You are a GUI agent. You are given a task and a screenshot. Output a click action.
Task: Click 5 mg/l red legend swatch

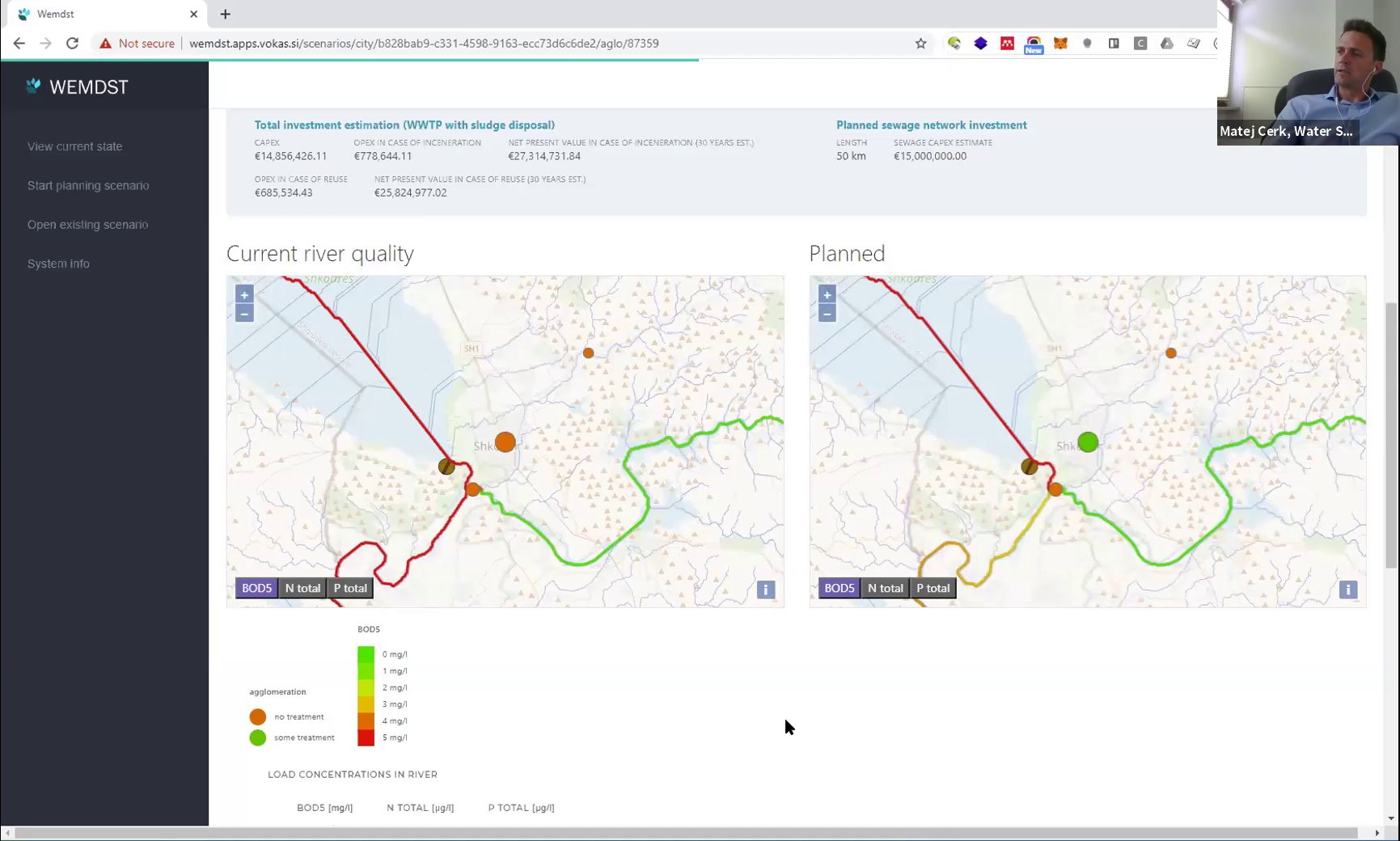[366, 737]
